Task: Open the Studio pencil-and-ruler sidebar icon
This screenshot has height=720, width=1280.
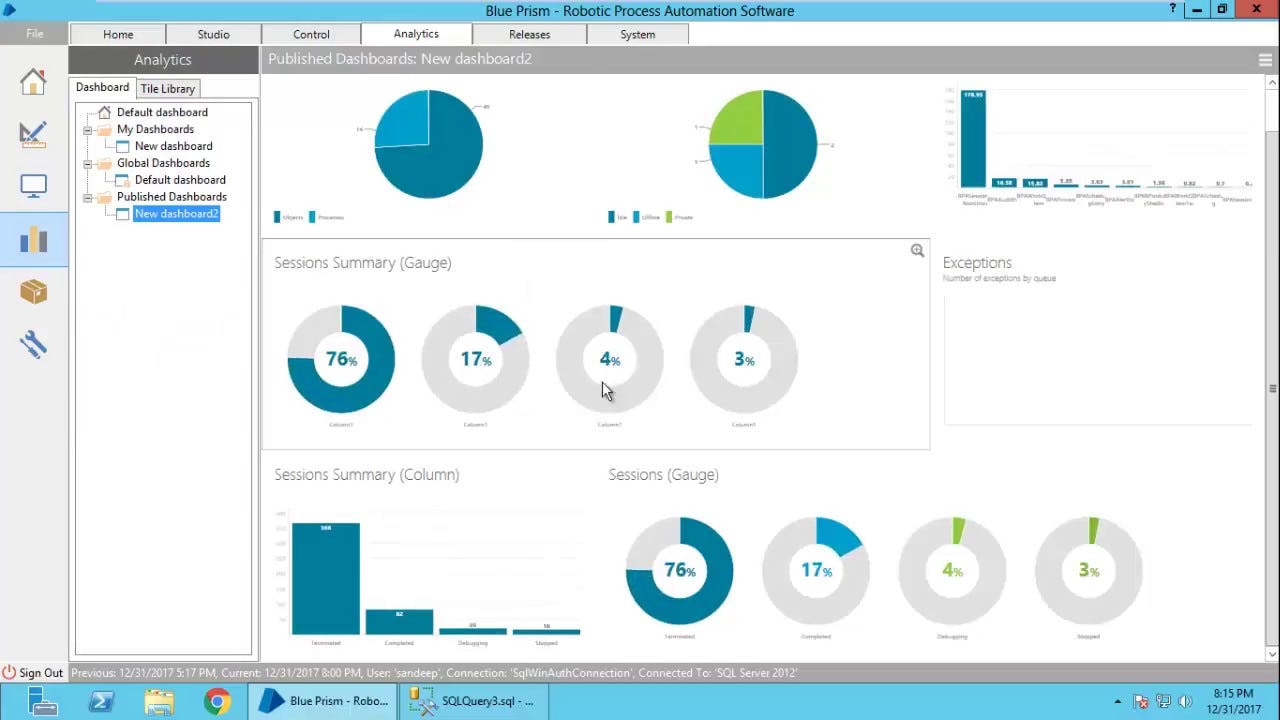Action: pyautogui.click(x=33, y=134)
